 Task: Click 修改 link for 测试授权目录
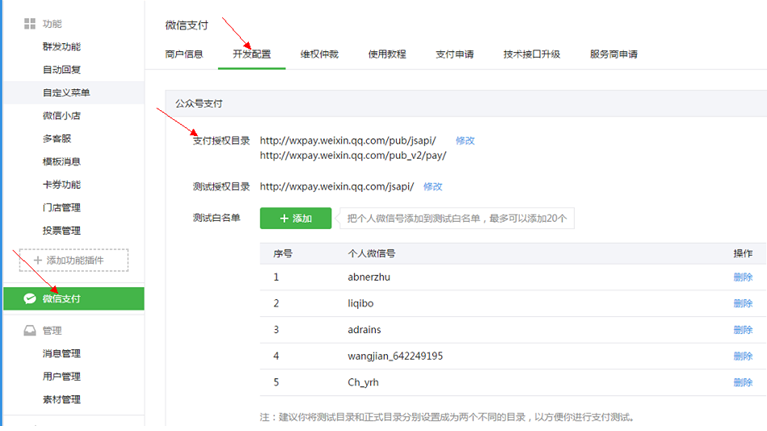click(433, 186)
